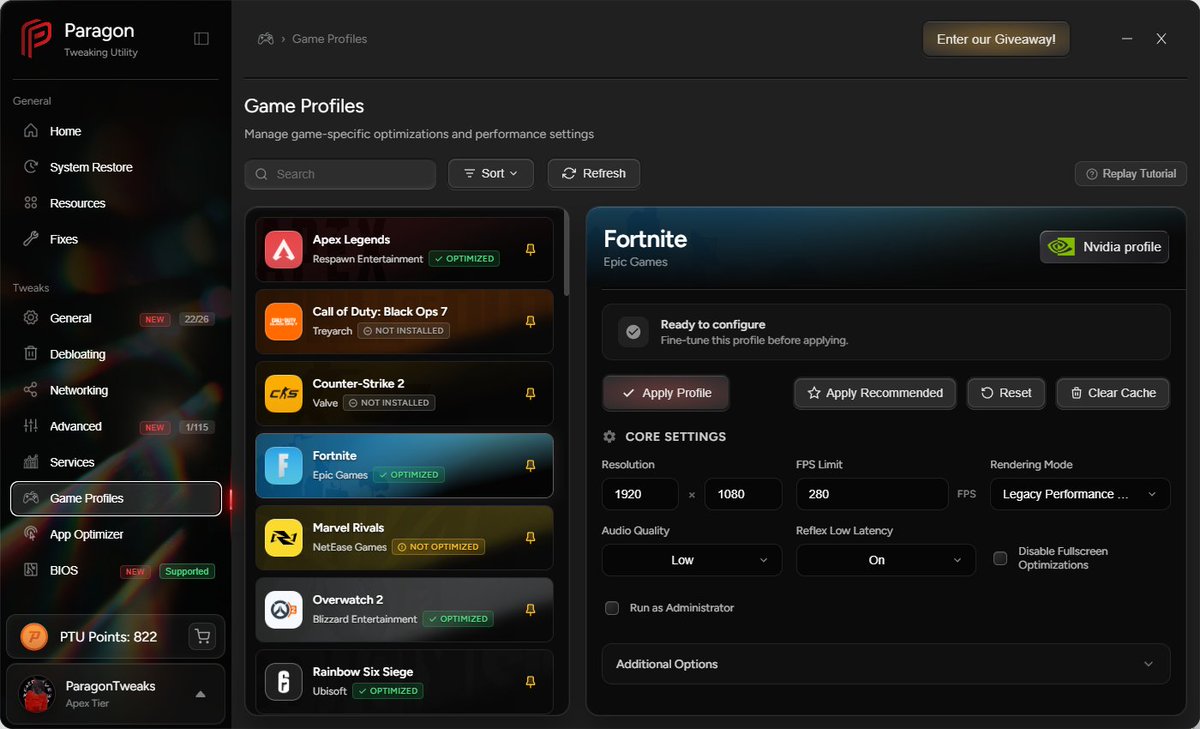Click the Ready to configure checkmark icon
This screenshot has height=729, width=1200.
[633, 332]
